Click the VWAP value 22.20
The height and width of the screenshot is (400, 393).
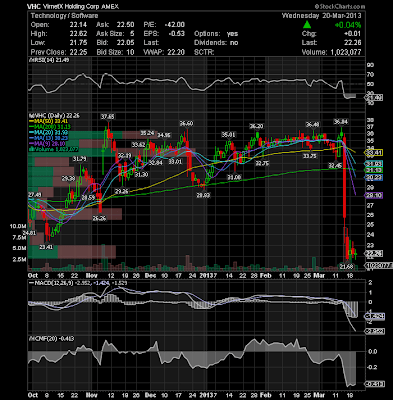175,52
